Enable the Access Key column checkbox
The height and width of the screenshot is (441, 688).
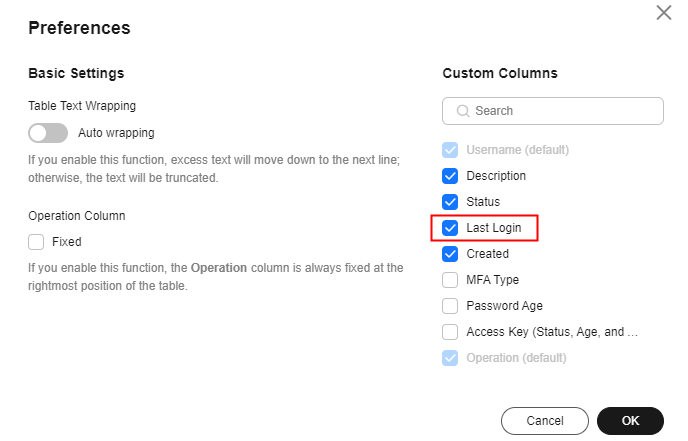click(450, 332)
